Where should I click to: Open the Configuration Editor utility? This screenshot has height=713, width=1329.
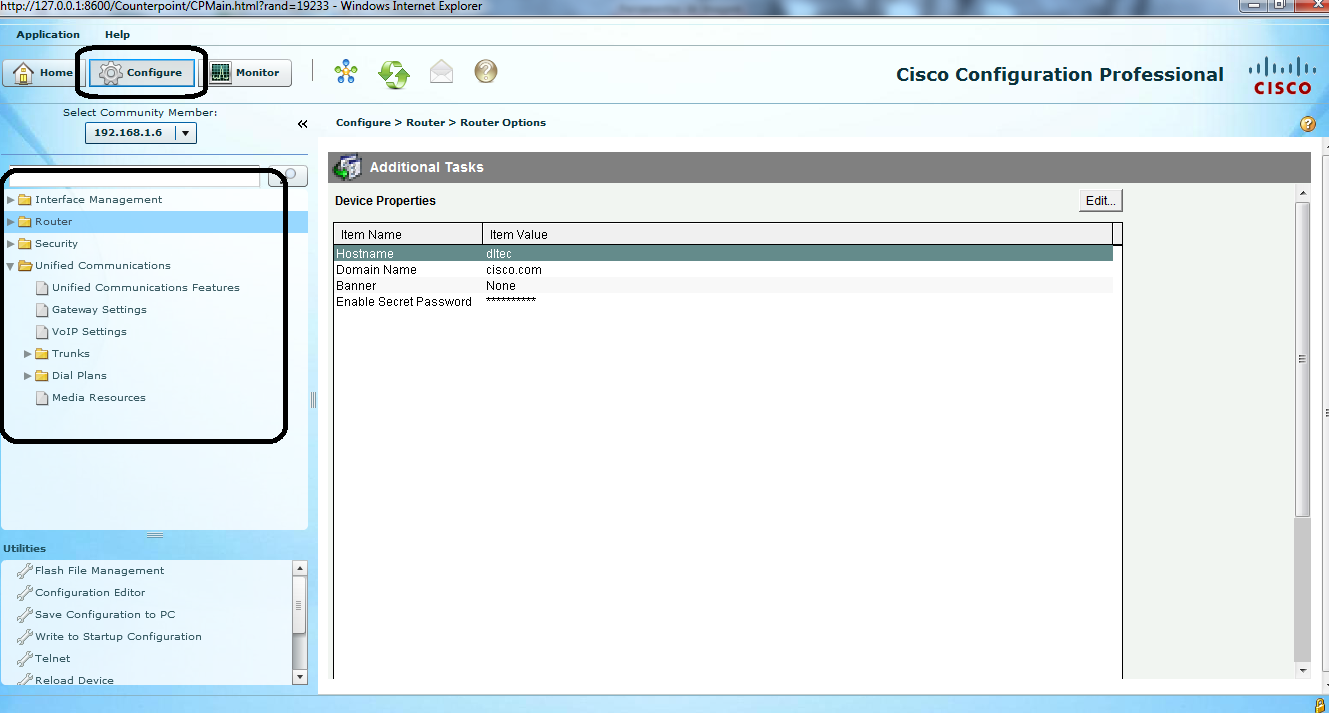coord(90,593)
